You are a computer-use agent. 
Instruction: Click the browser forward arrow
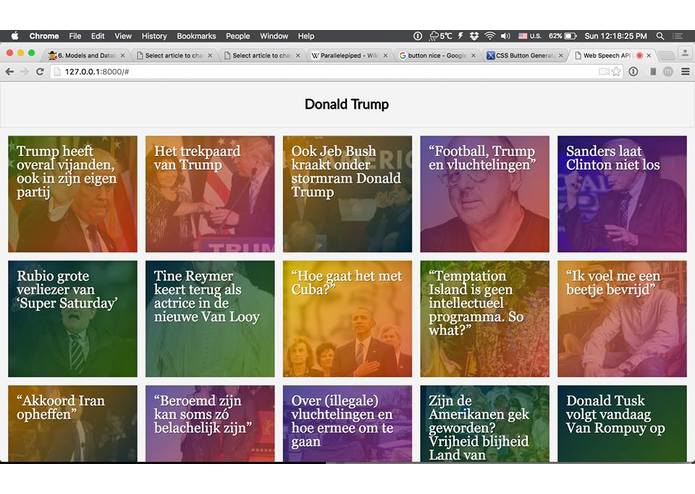pos(24,71)
